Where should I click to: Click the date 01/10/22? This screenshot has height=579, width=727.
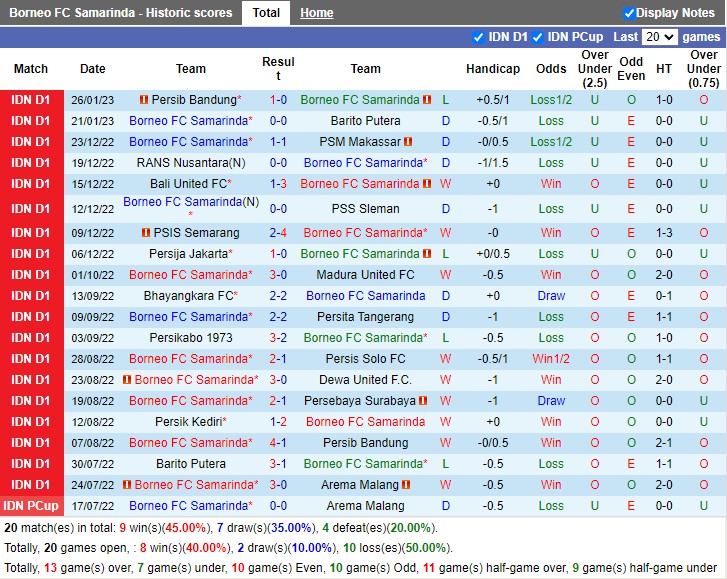(93, 275)
